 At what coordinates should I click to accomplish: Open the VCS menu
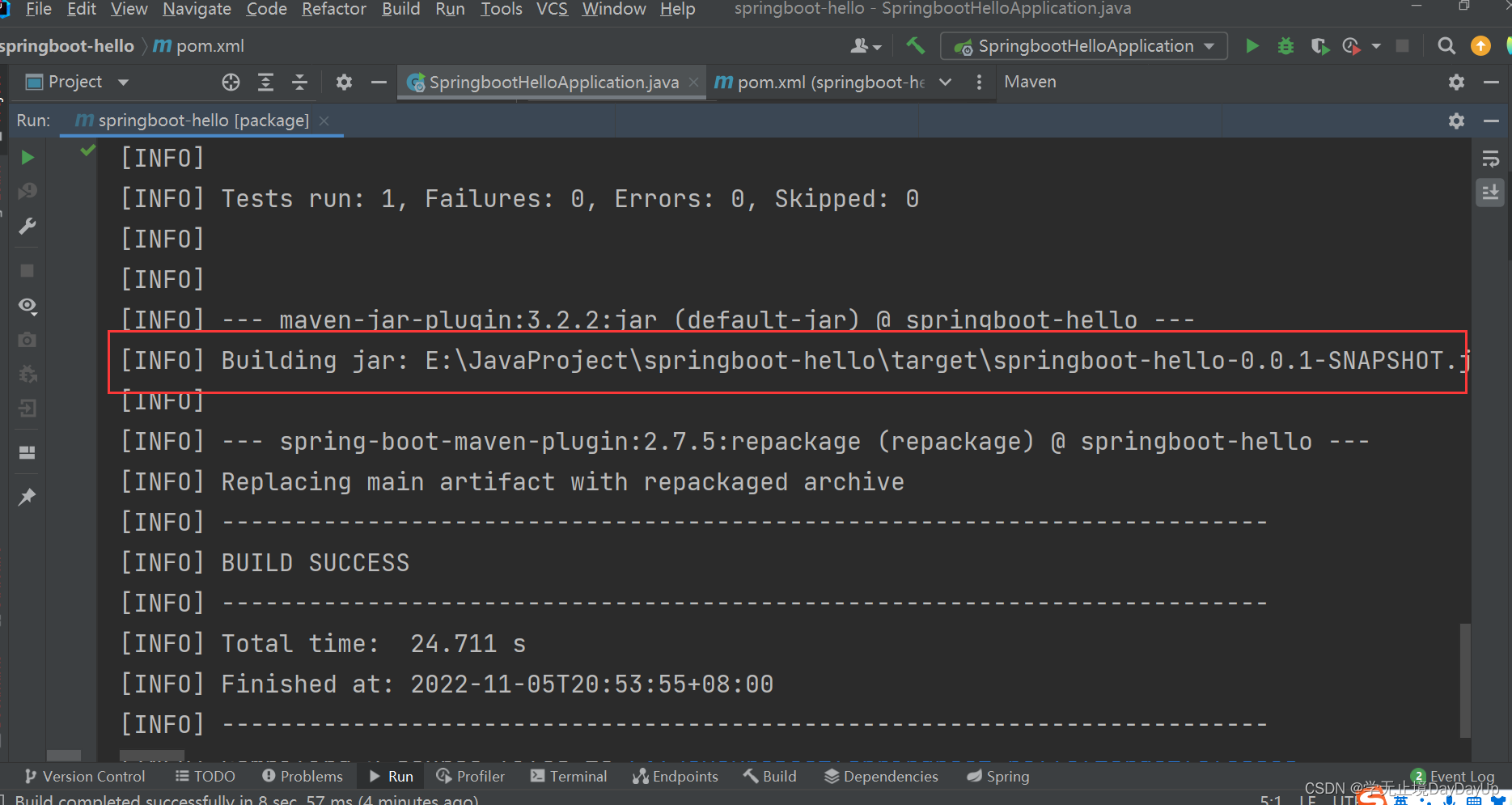[x=552, y=9]
